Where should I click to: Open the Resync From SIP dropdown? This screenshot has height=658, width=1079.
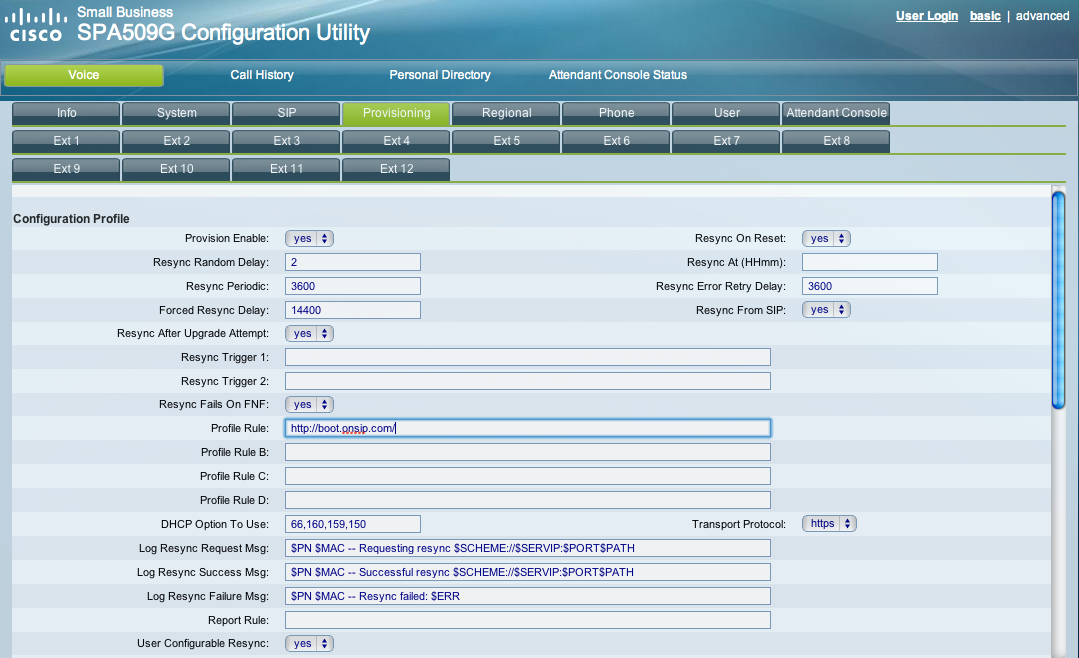[826, 310]
